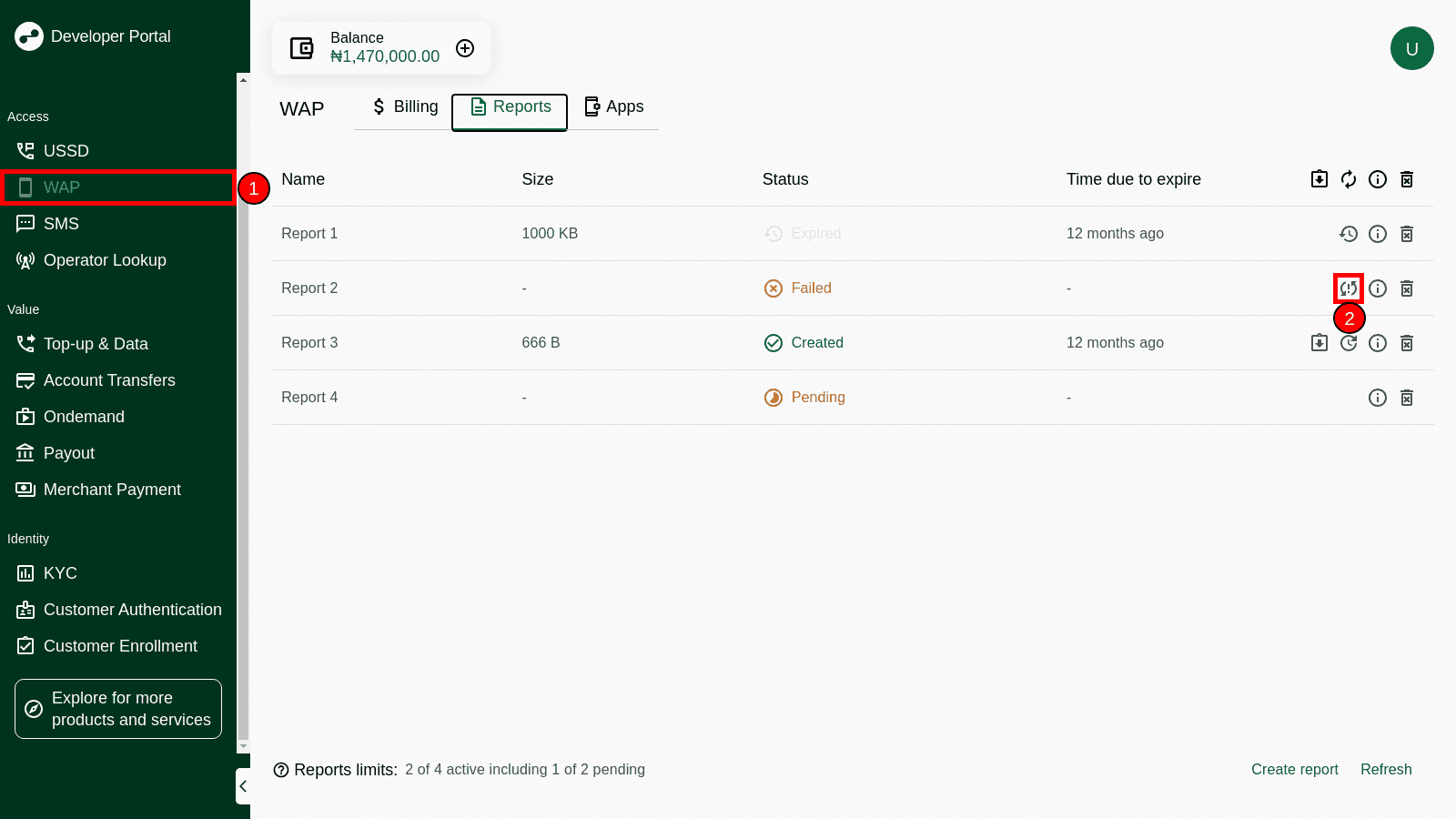
Task: Open user avatar menu
Action: [1411, 48]
